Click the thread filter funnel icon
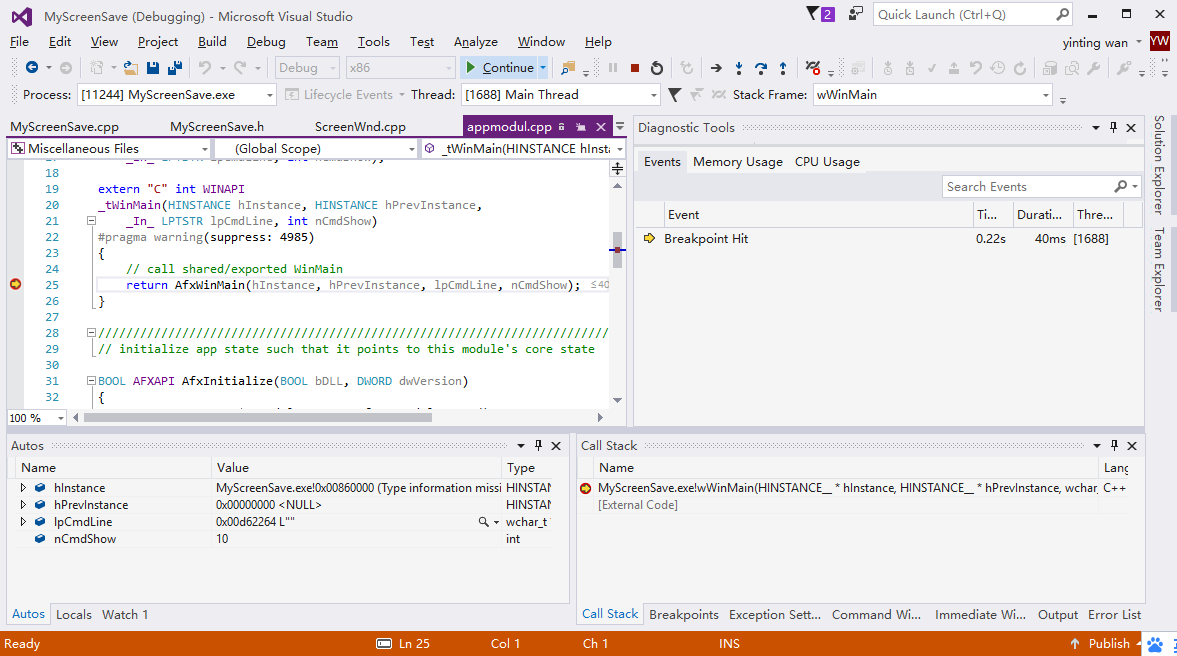1177x656 pixels. click(x=675, y=95)
